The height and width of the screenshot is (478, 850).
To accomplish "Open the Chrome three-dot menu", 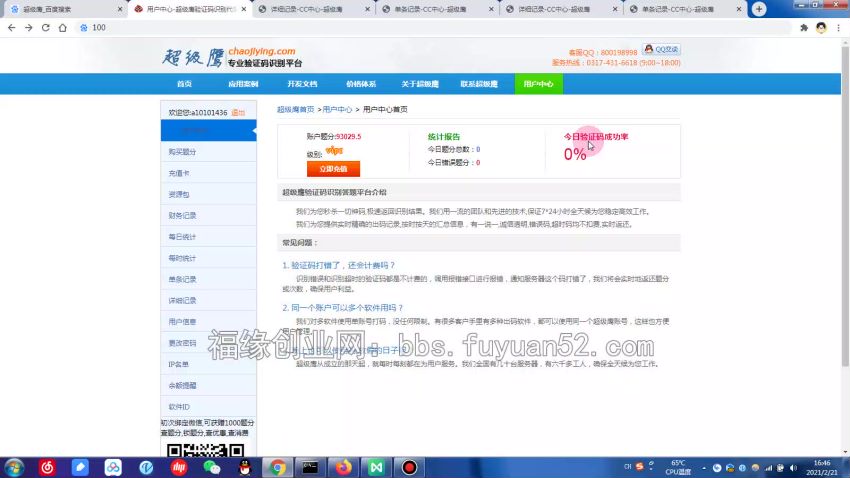I will [839, 28].
